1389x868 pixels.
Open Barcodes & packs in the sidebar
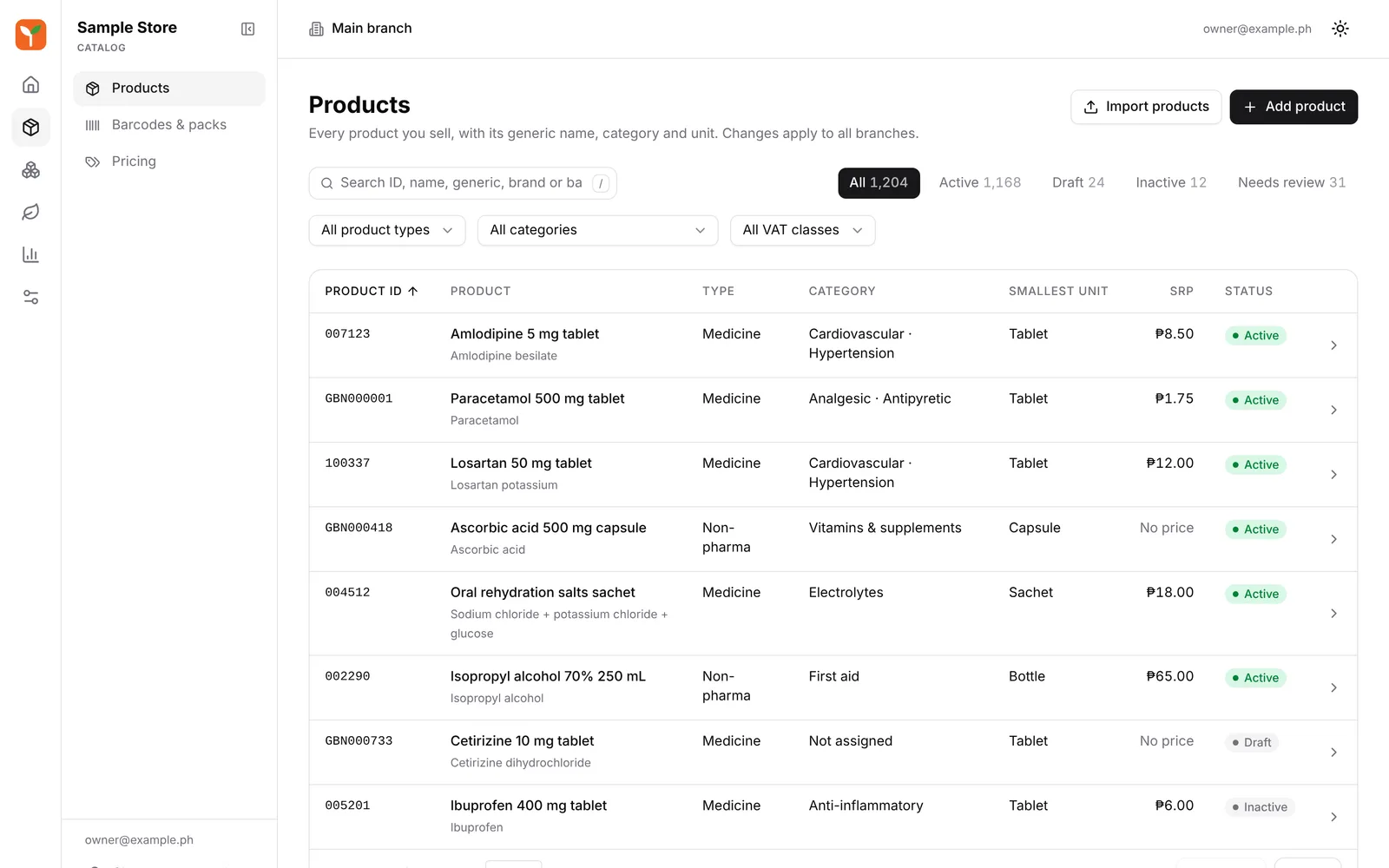169,125
